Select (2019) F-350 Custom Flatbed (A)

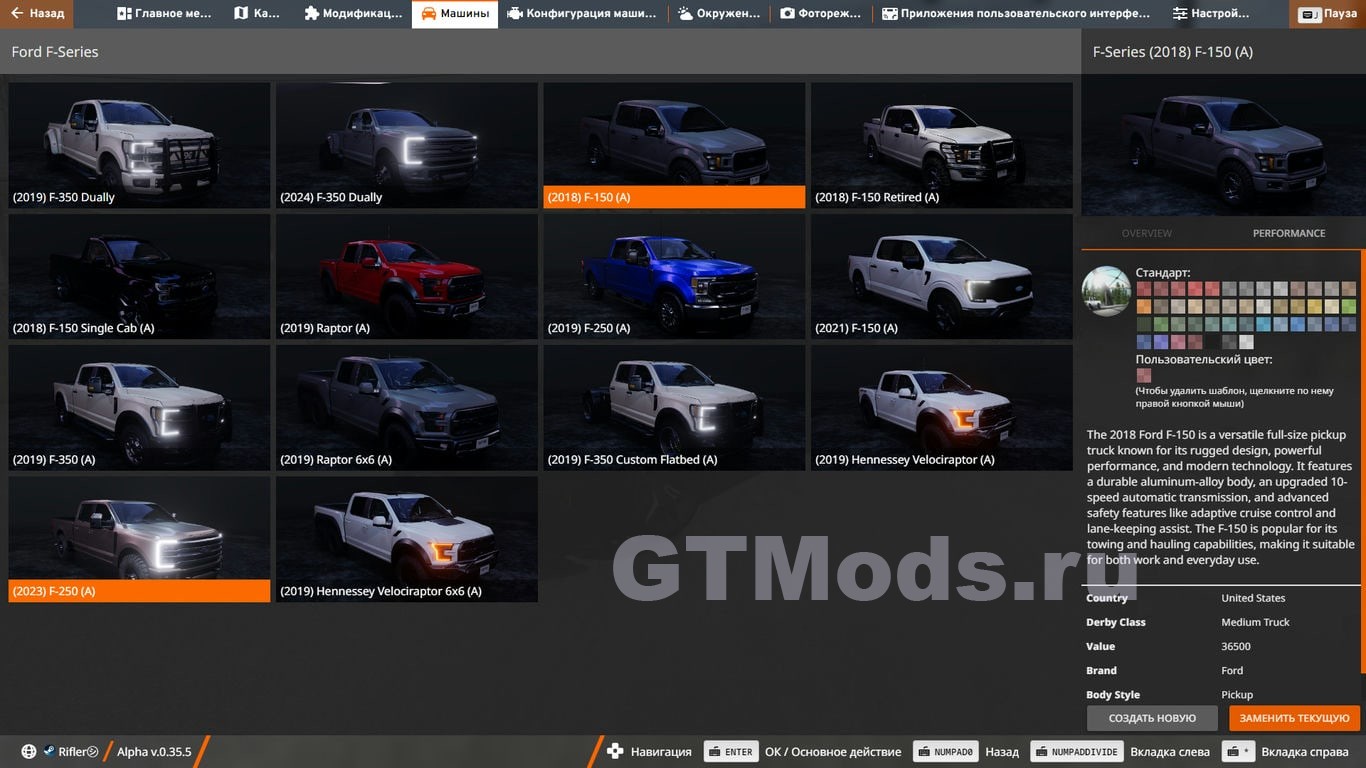coord(674,408)
